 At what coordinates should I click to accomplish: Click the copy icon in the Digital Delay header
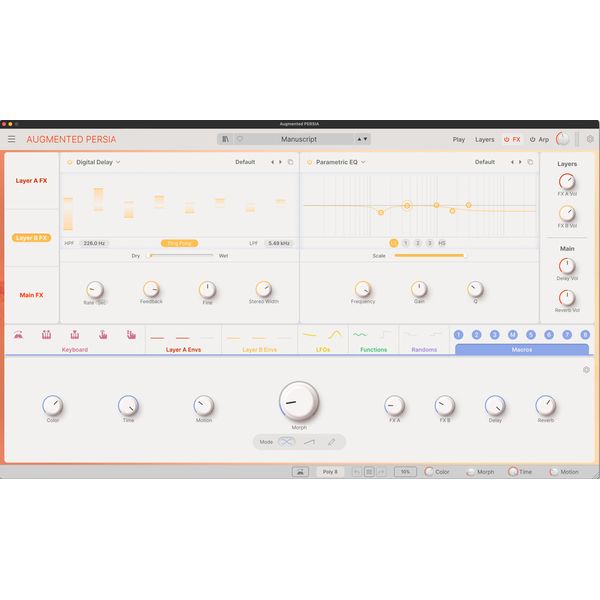click(290, 162)
